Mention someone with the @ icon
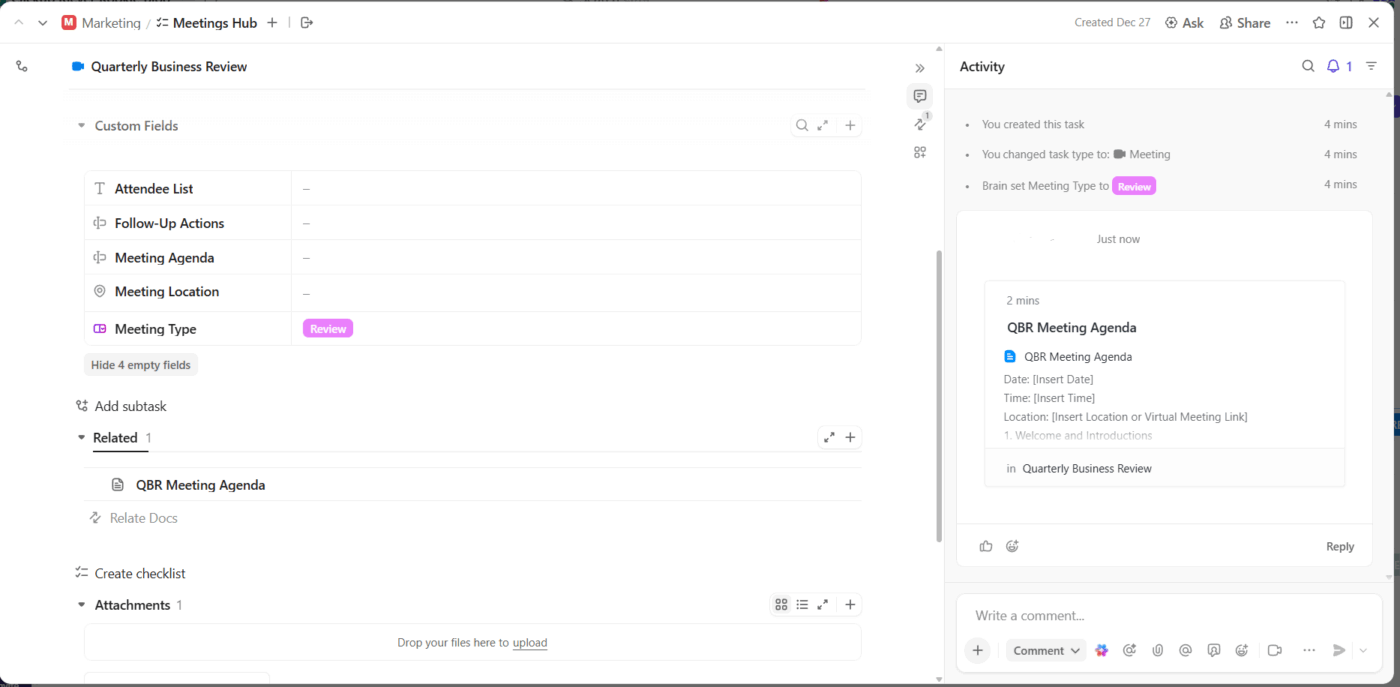 pyautogui.click(x=1185, y=650)
